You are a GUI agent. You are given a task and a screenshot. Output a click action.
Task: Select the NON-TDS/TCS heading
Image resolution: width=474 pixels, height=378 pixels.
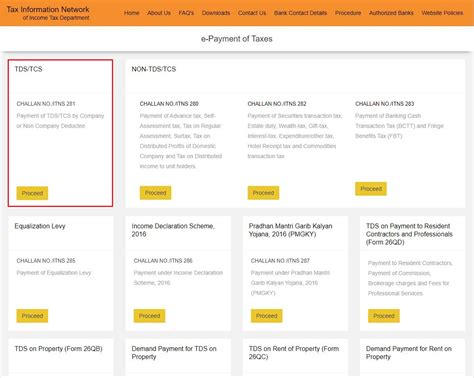point(154,69)
